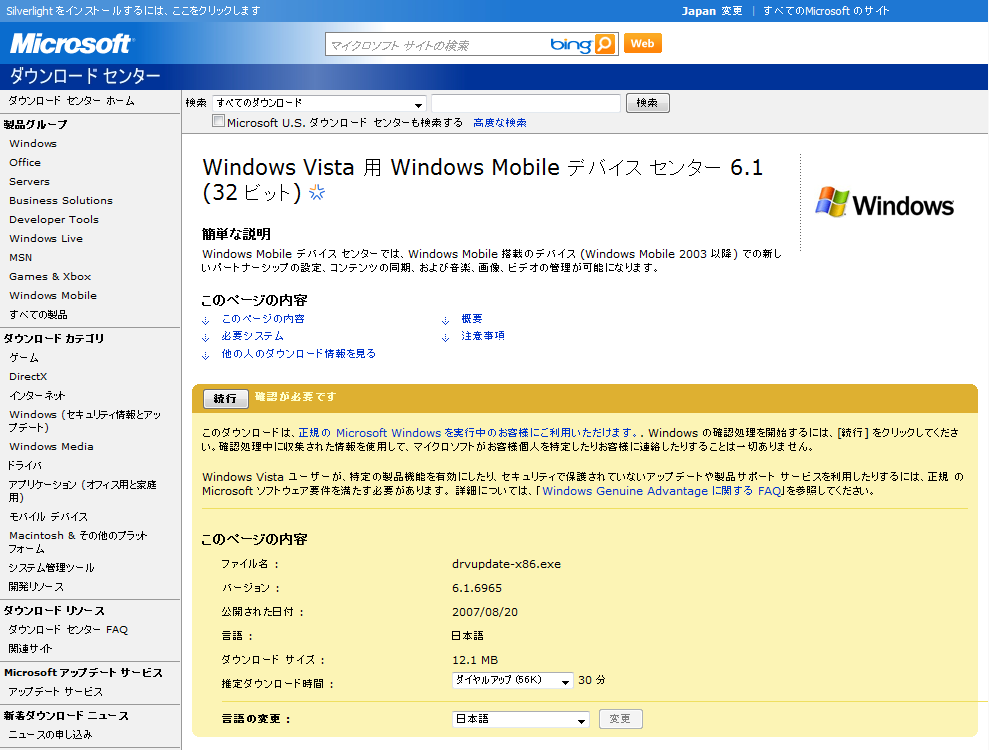The height and width of the screenshot is (750, 989).
Task: Open ダウンロード センター FAQ link
Action: click(68, 630)
